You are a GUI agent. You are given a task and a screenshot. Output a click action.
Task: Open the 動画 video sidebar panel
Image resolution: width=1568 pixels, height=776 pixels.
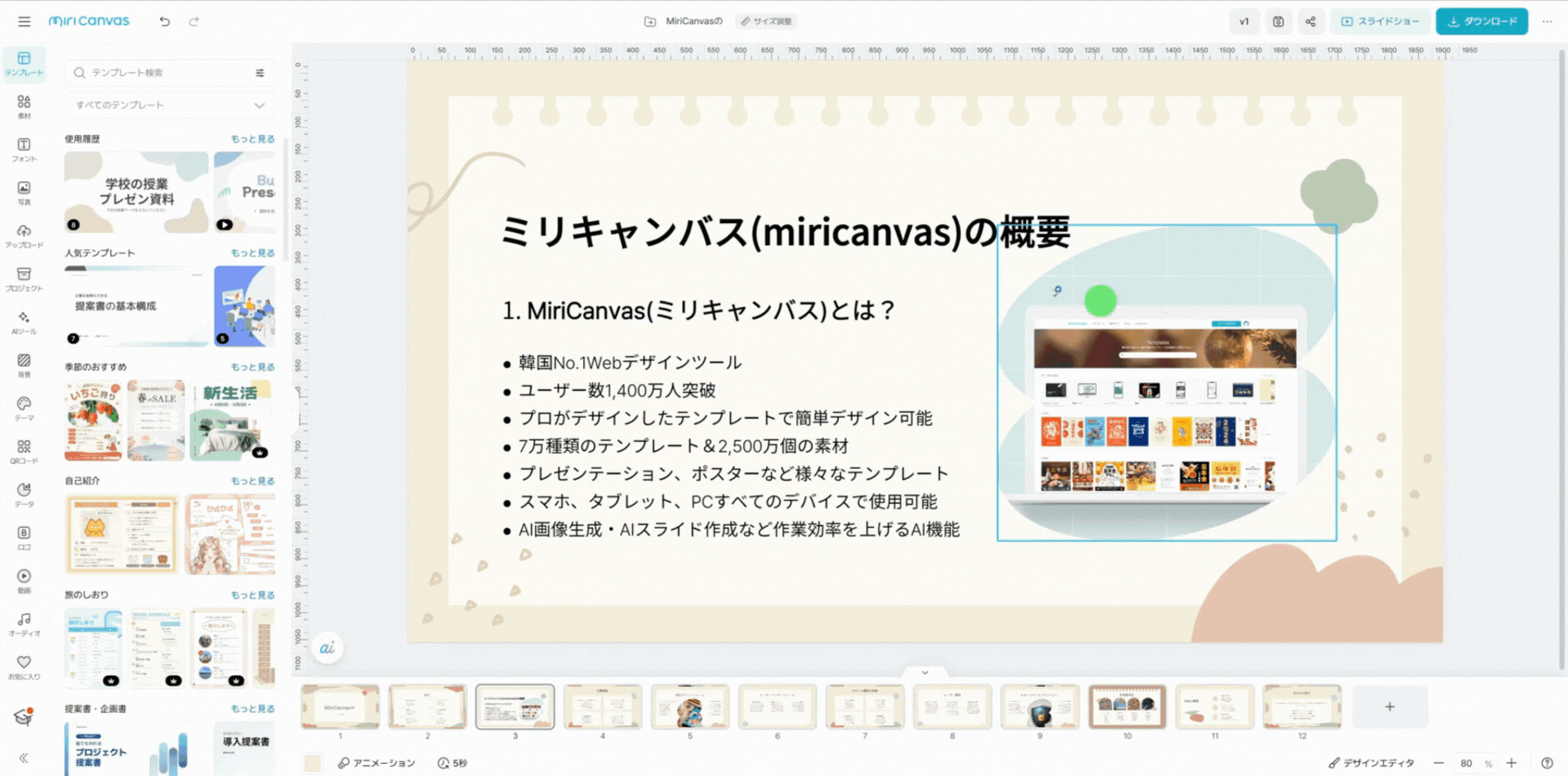[24, 582]
